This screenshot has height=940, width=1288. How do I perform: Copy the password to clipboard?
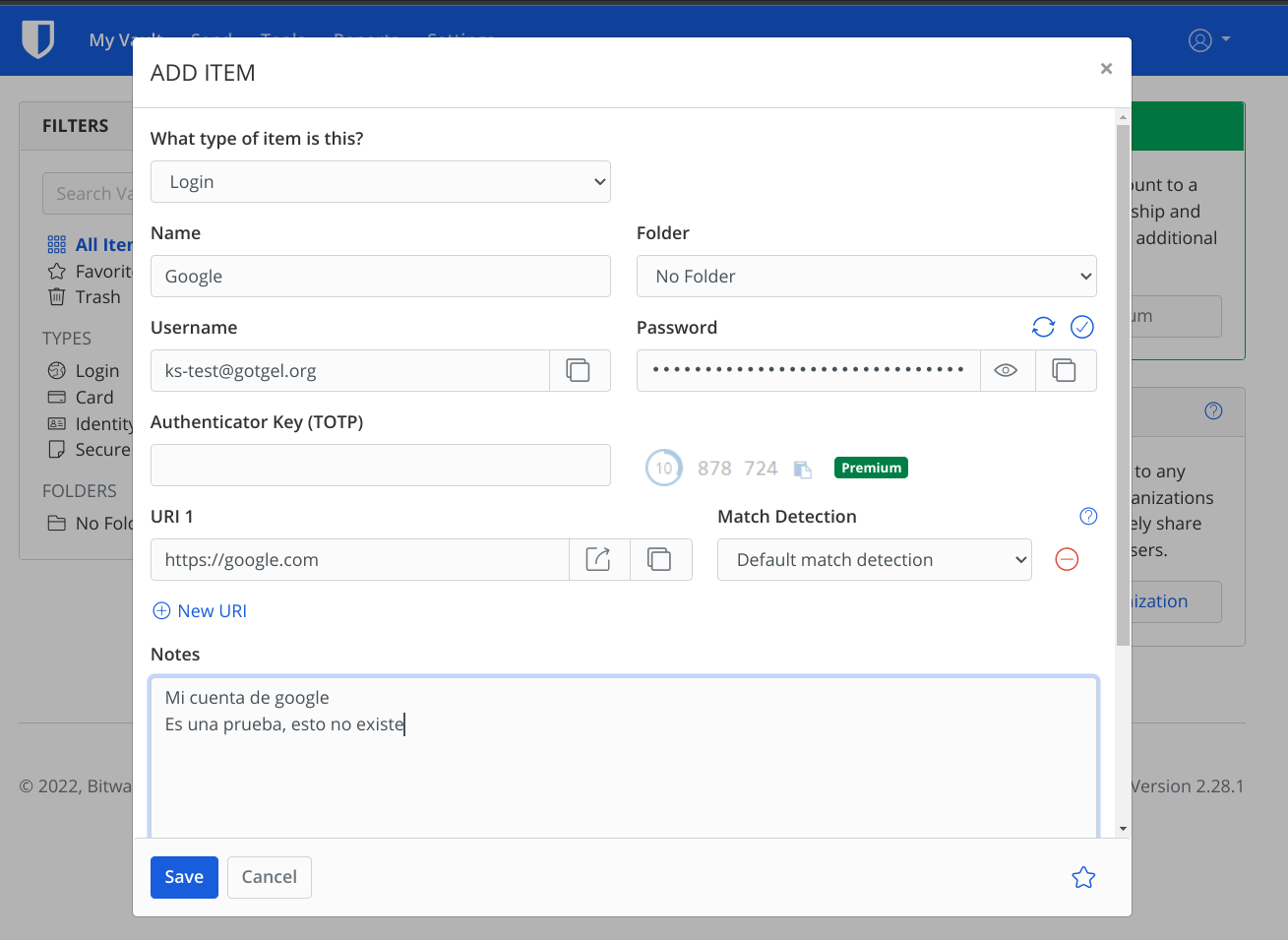click(1065, 371)
